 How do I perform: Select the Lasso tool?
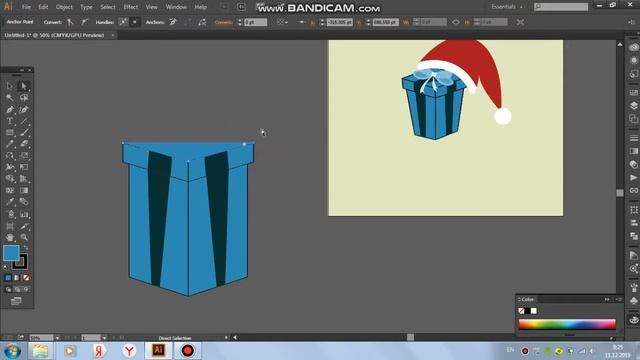(x=24, y=98)
